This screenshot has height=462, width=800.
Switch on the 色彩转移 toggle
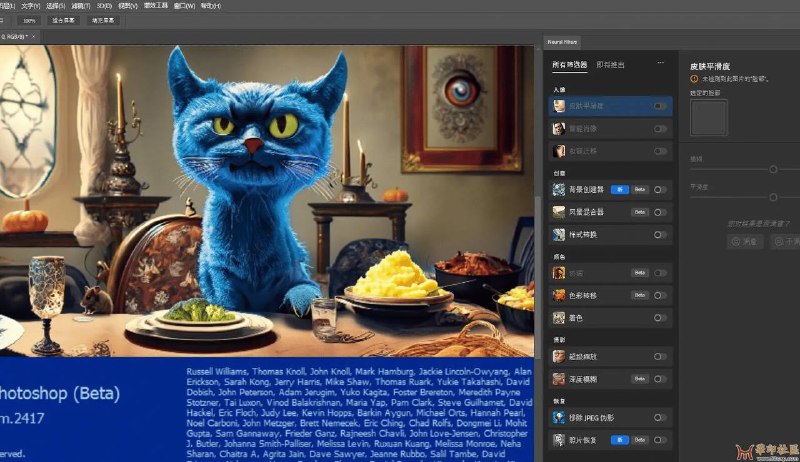(x=660, y=295)
